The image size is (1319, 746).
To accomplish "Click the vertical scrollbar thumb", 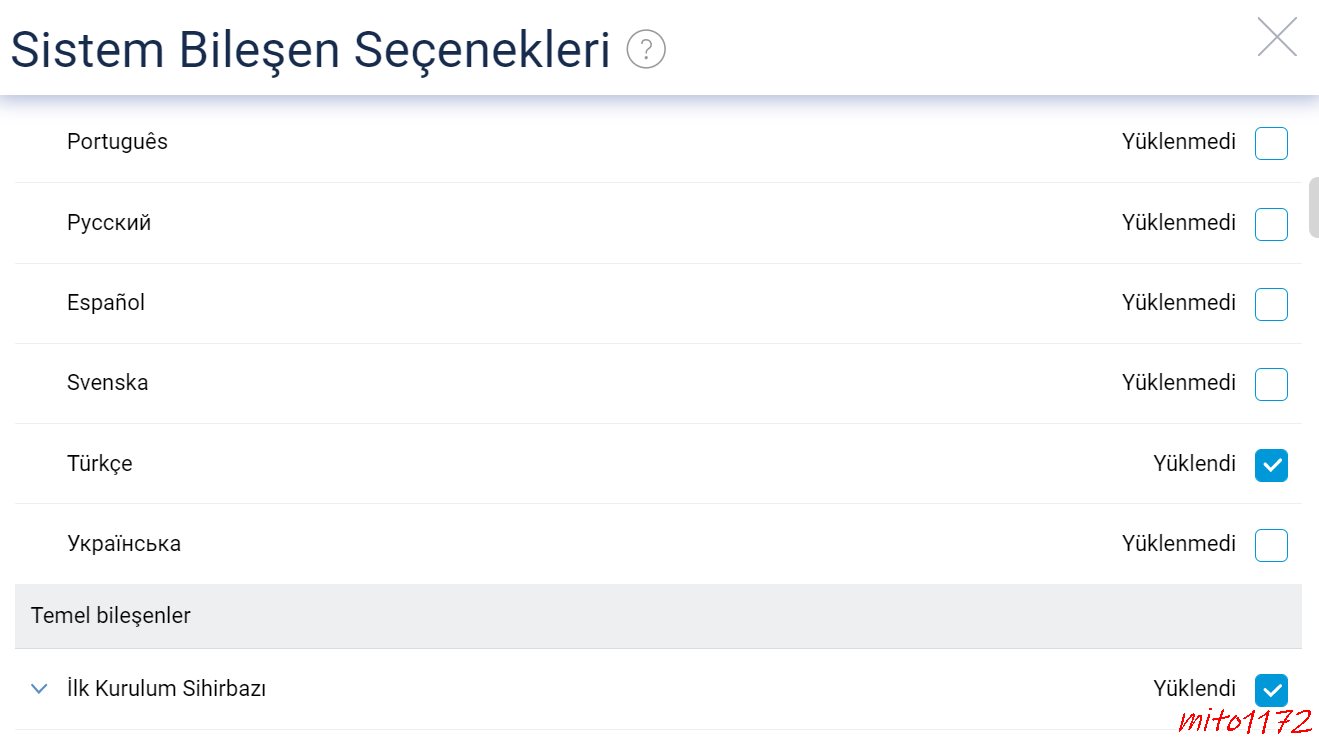I will pos(1313,208).
